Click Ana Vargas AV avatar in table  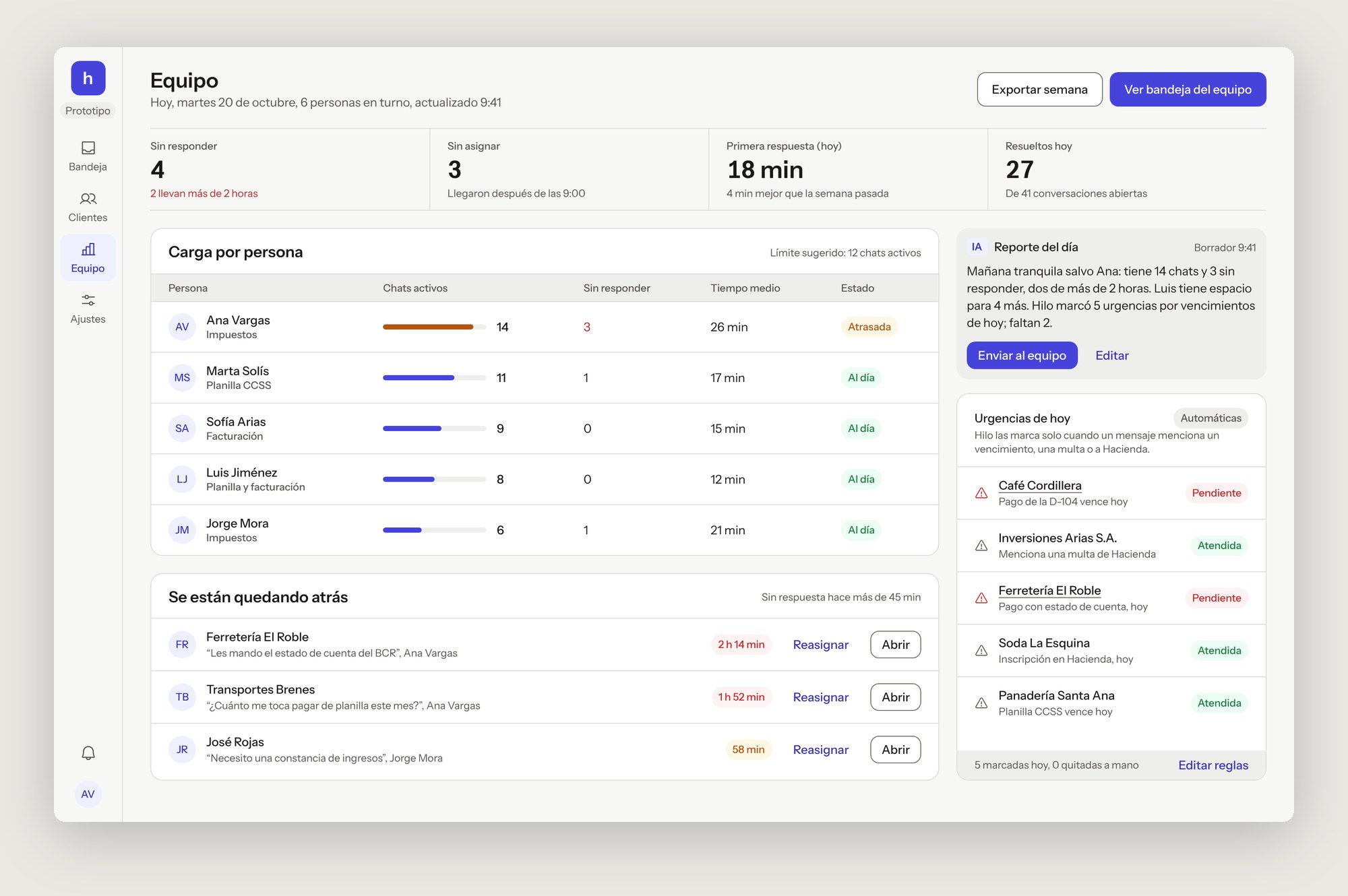182,327
